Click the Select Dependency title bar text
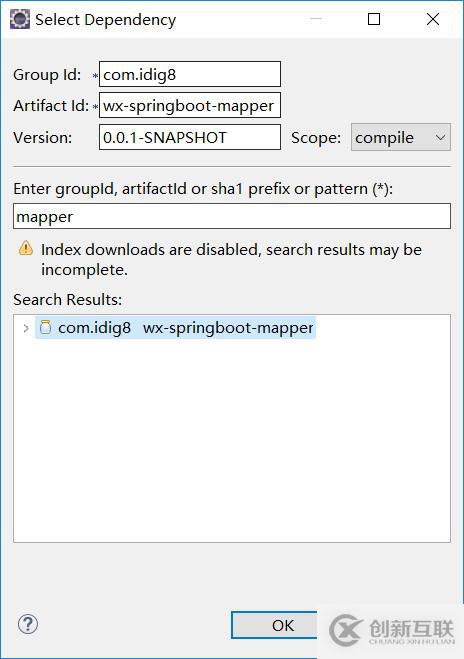Image resolution: width=464 pixels, height=659 pixels. (x=105, y=20)
